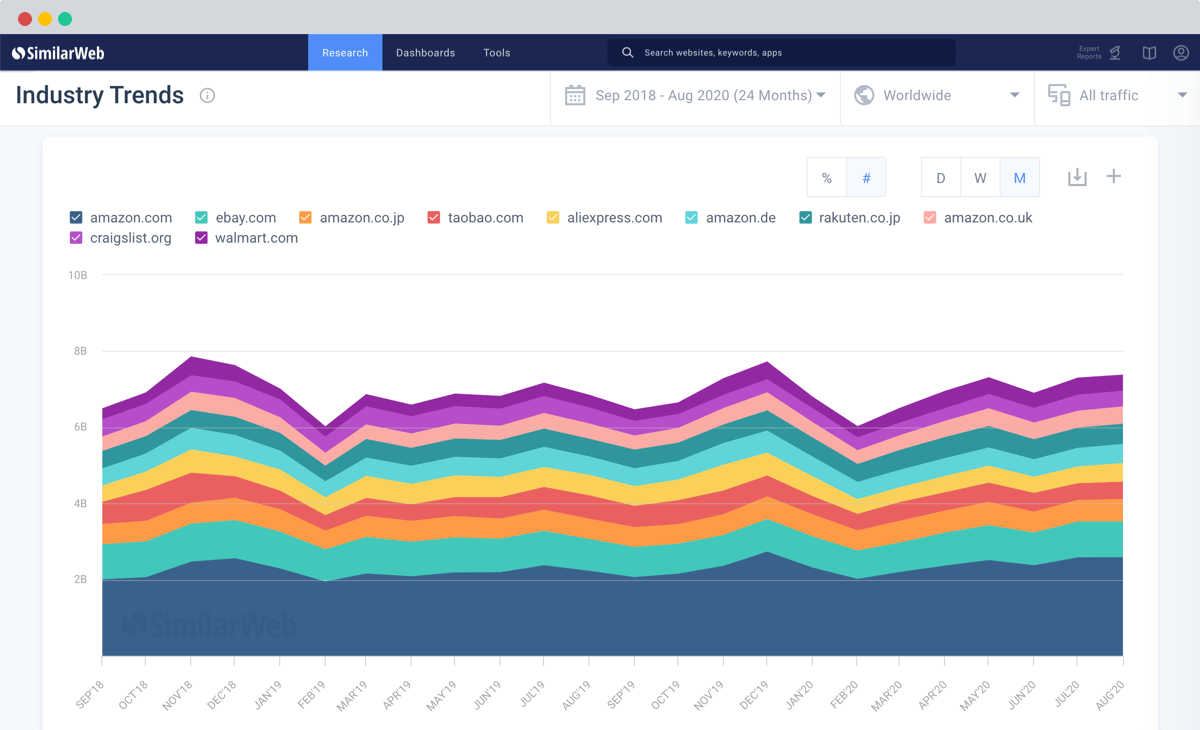
Task: Click the globe icon
Action: click(x=864, y=95)
